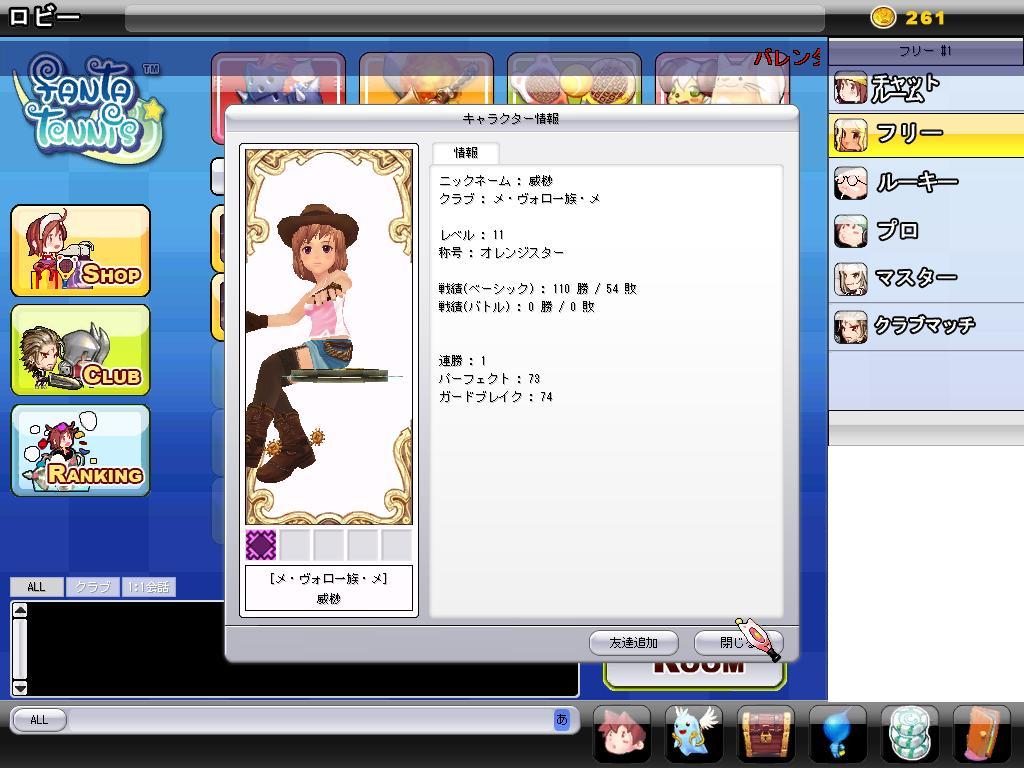Click the stacked coins icon
This screenshot has height=768, width=1024.
click(910, 732)
